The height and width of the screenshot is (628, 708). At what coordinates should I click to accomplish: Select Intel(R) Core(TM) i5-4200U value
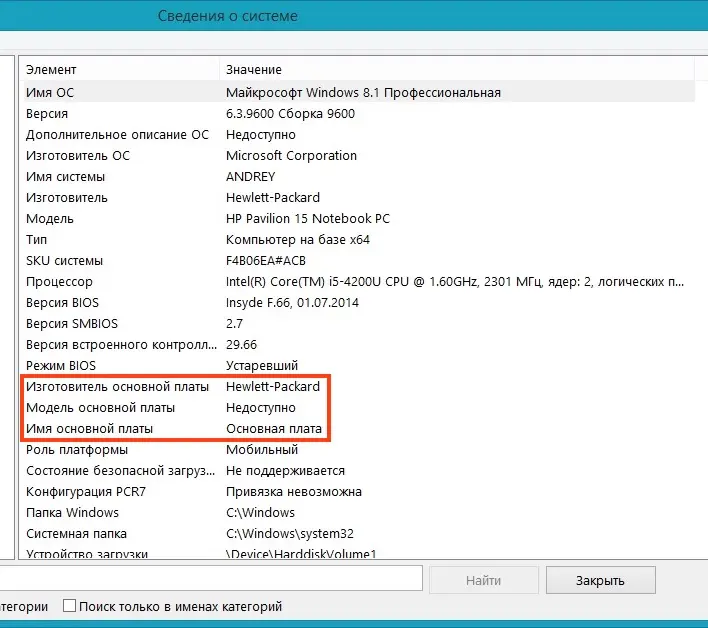click(x=455, y=282)
